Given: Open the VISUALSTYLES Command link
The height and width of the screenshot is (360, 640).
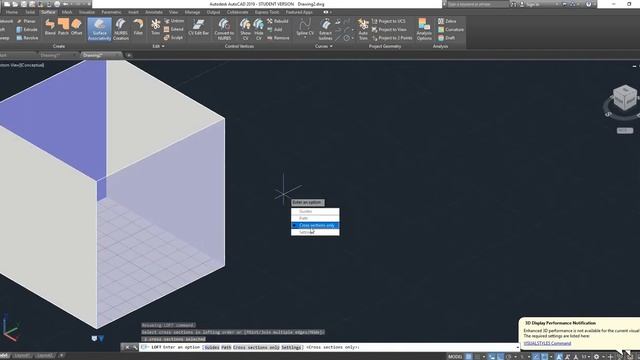Looking at the screenshot, I should tap(547, 343).
